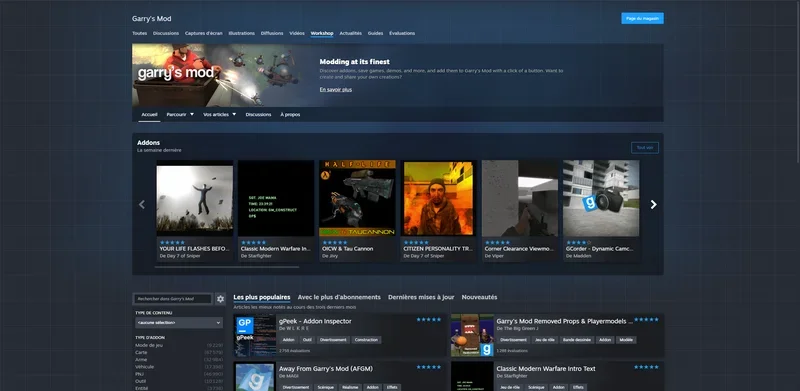Click the Tout voir button in Addons
This screenshot has width=800, height=391.
645,148
